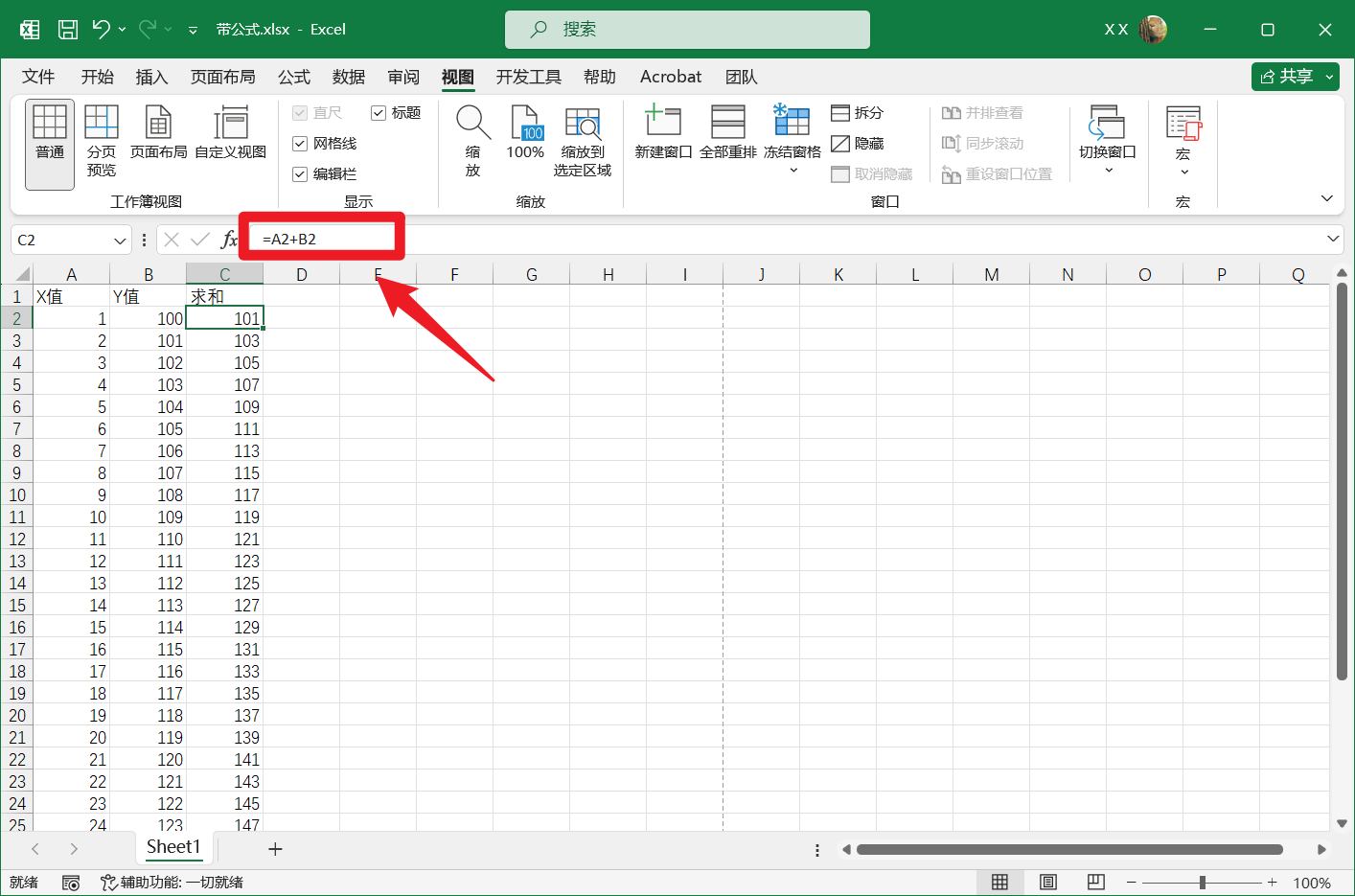Image resolution: width=1355 pixels, height=896 pixels.
Task: Open the Name Box dropdown arrow
Action: click(120, 241)
